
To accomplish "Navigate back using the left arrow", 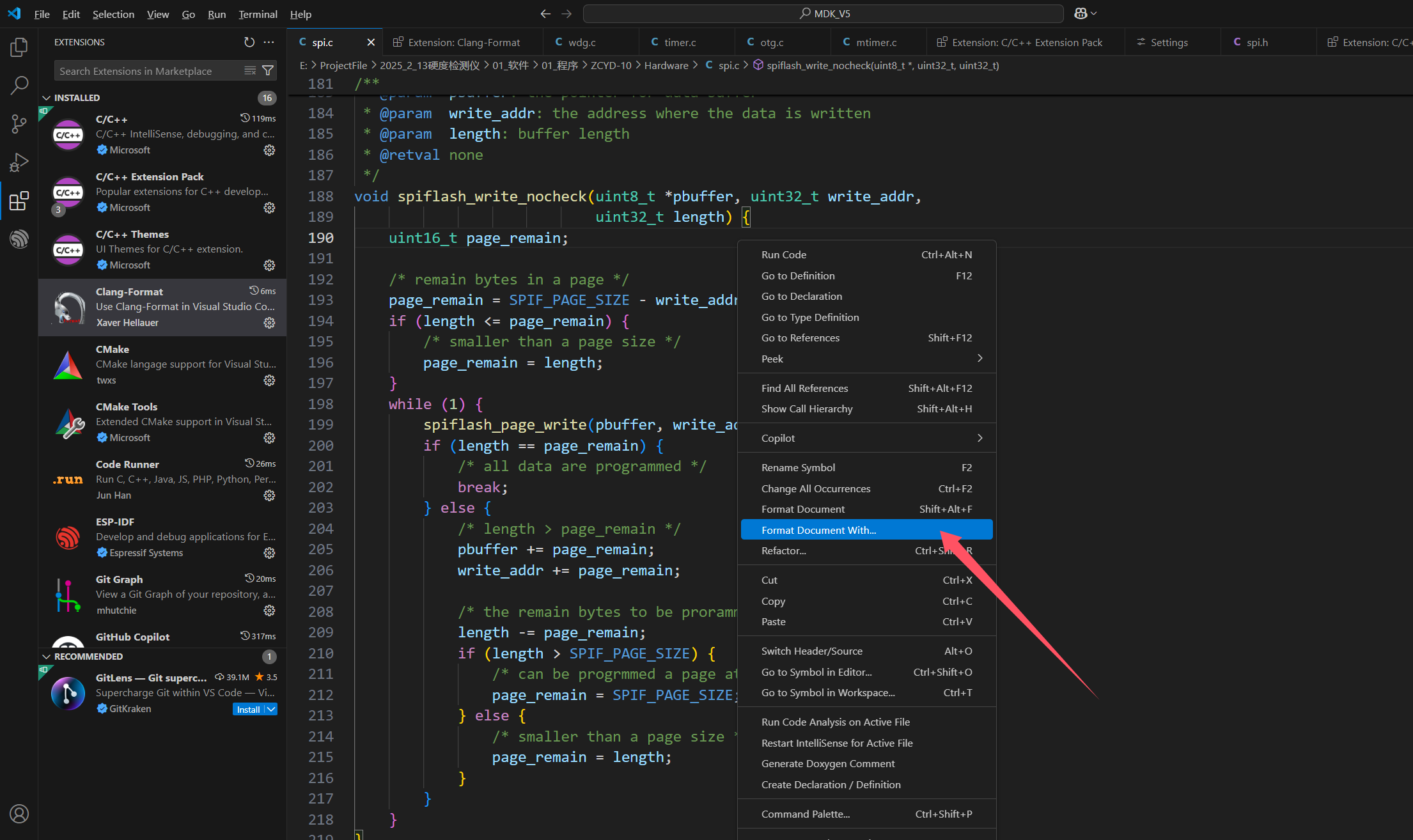I will [x=545, y=13].
